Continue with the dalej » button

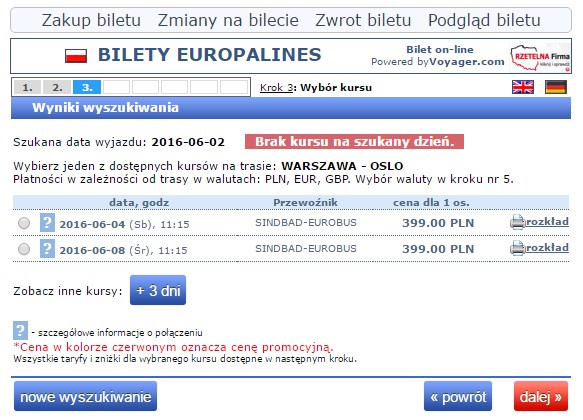coord(541,396)
